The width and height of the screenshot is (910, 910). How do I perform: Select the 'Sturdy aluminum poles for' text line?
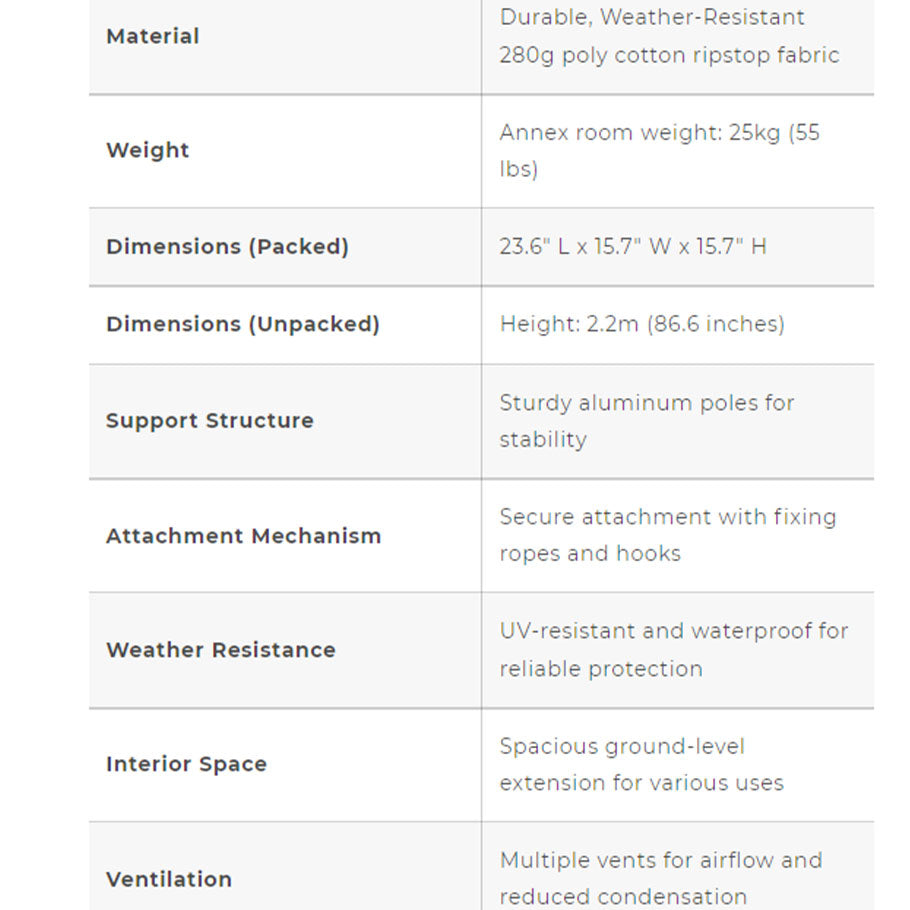click(646, 403)
